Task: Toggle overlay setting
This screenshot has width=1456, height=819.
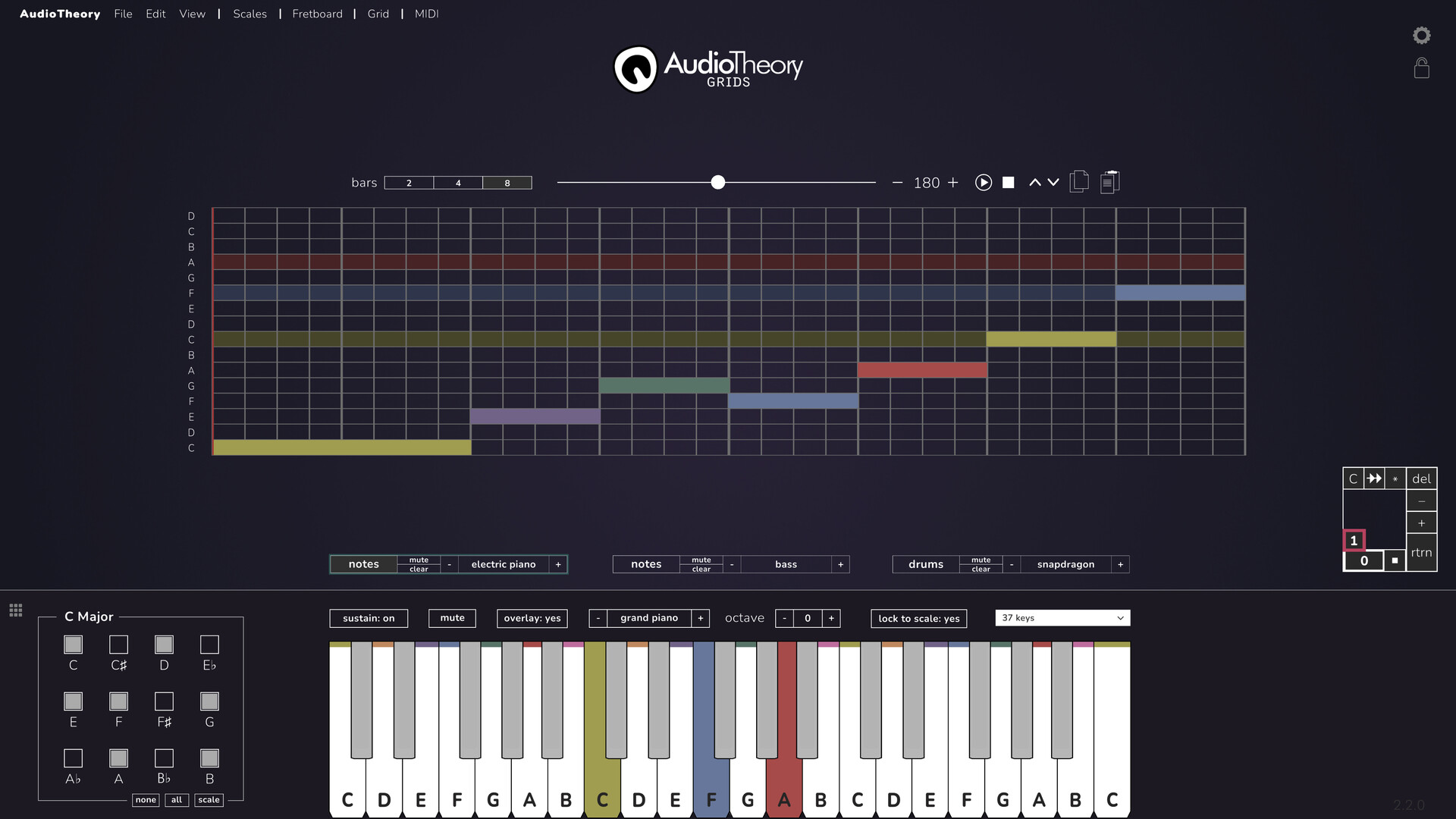Action: pos(532,618)
